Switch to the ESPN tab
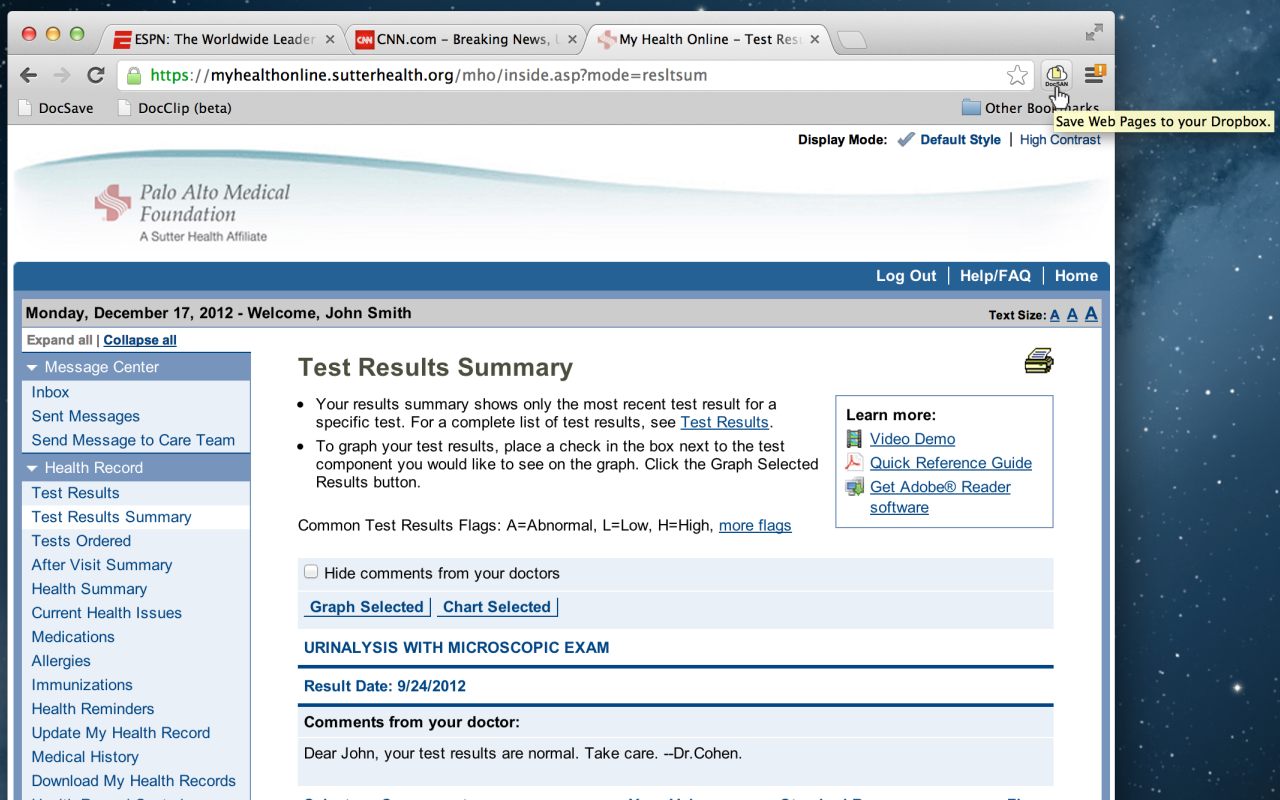Viewport: 1280px width, 800px height. point(223,39)
